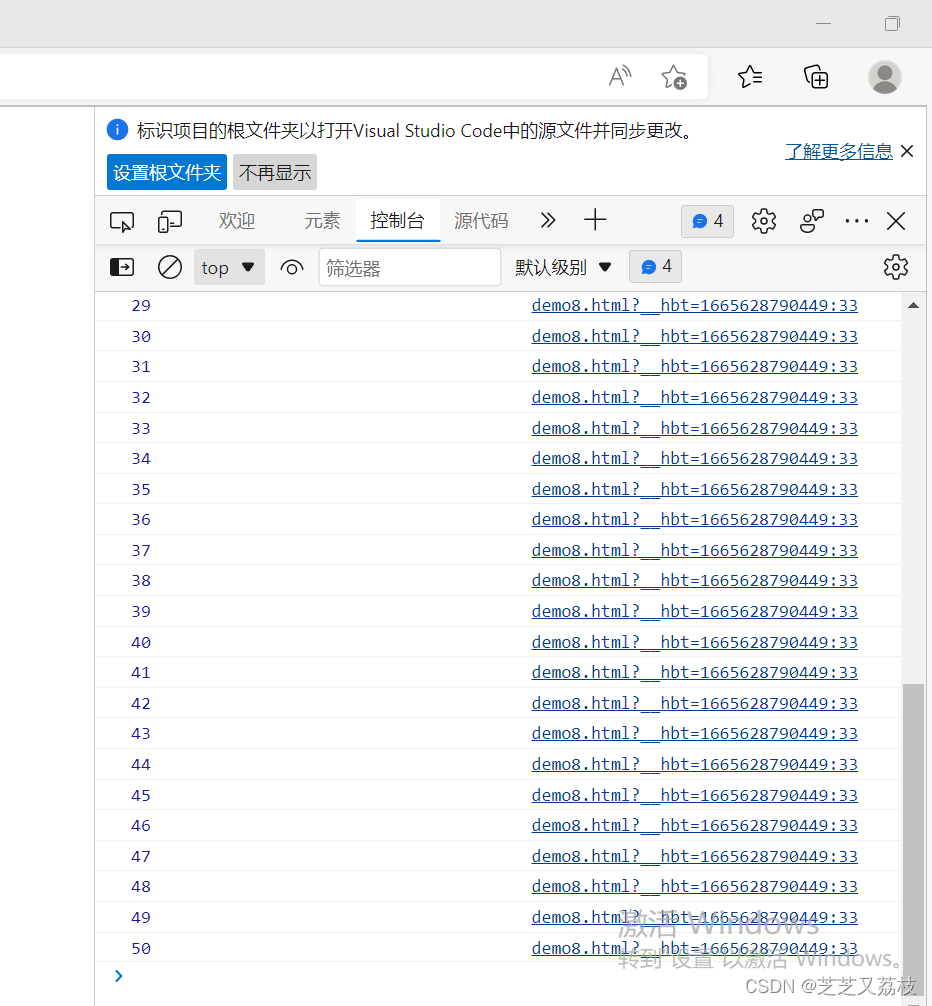Activate the inspect element picker icon

pyautogui.click(x=122, y=221)
